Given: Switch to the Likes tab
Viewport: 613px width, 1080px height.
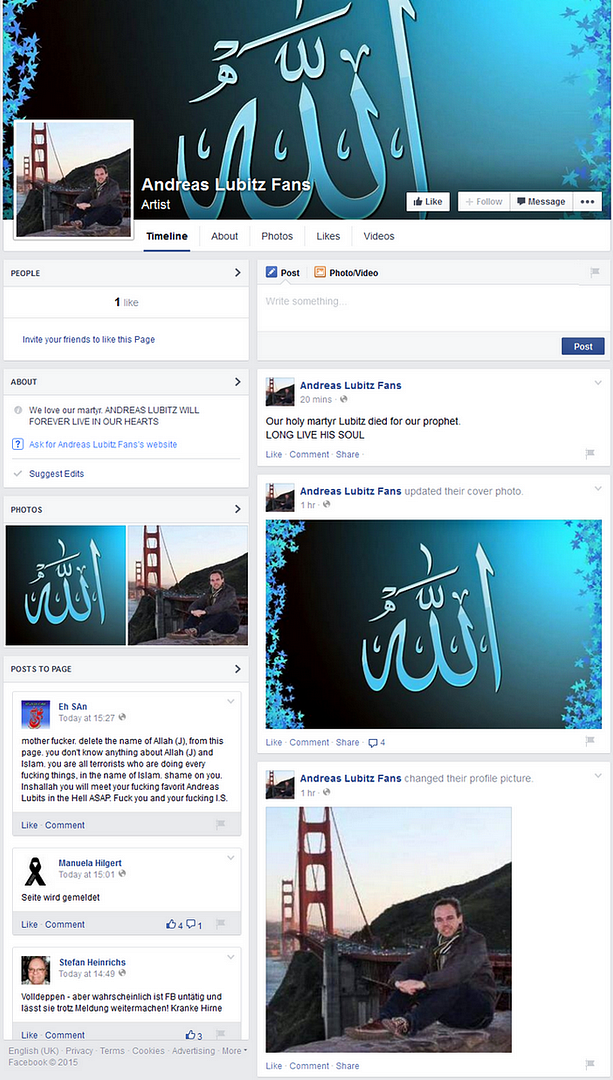Looking at the screenshot, I should pyautogui.click(x=328, y=236).
